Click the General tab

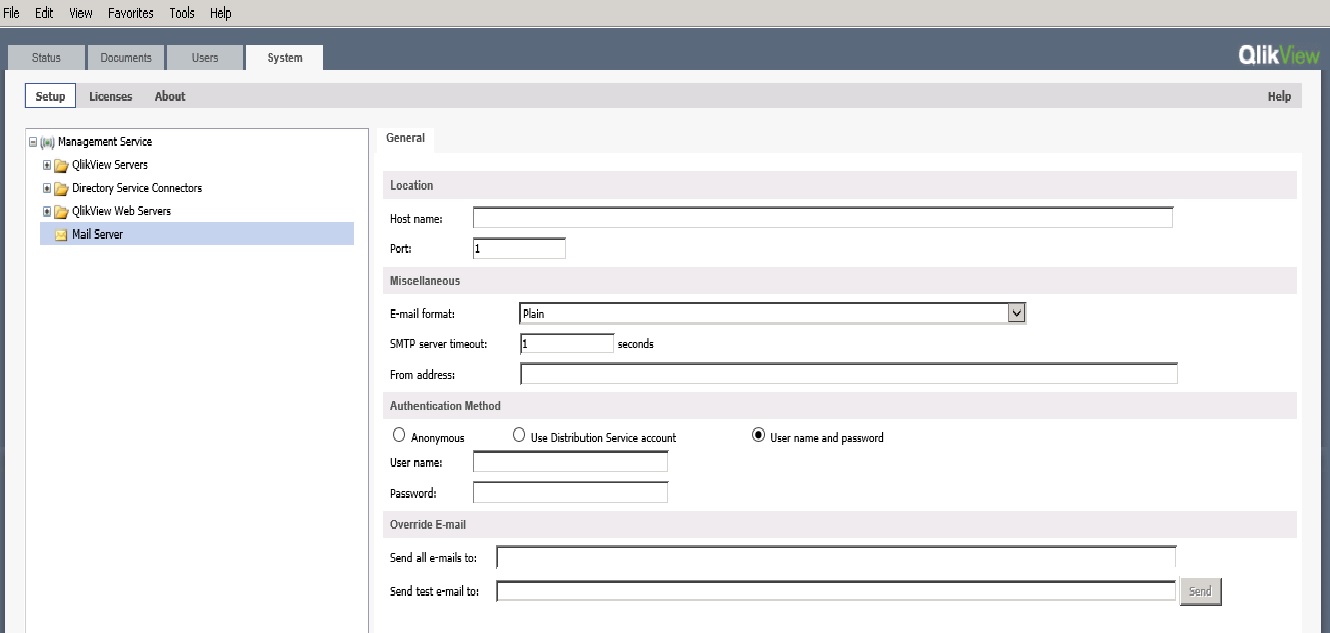(x=405, y=139)
